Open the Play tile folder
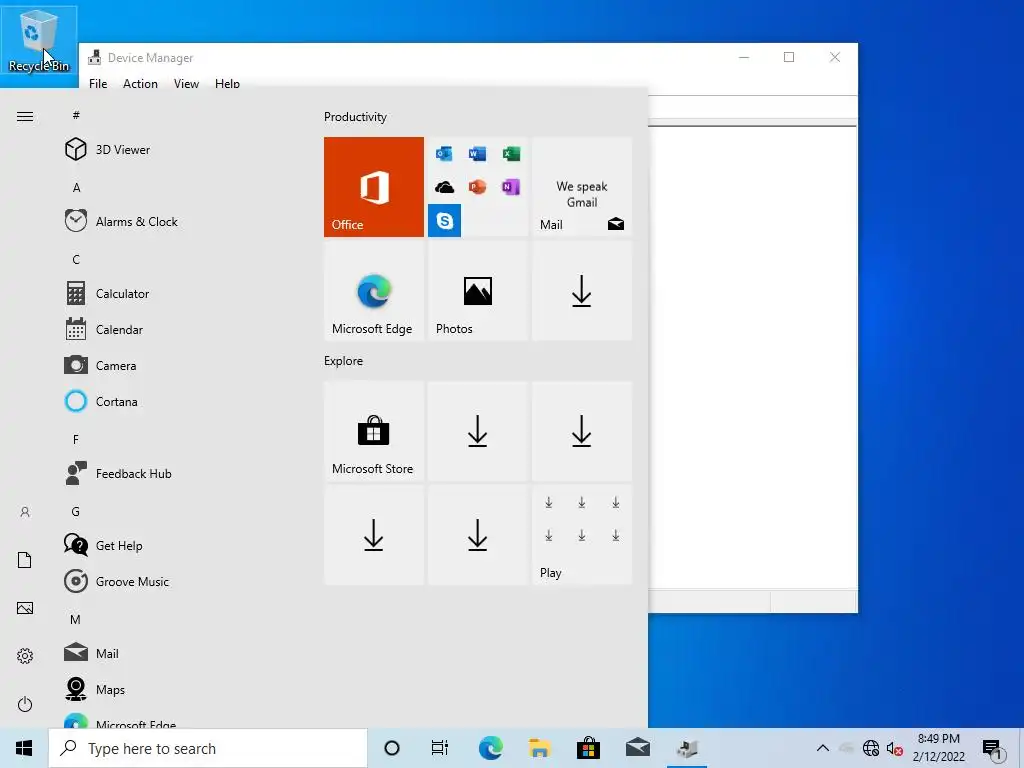 click(582, 535)
